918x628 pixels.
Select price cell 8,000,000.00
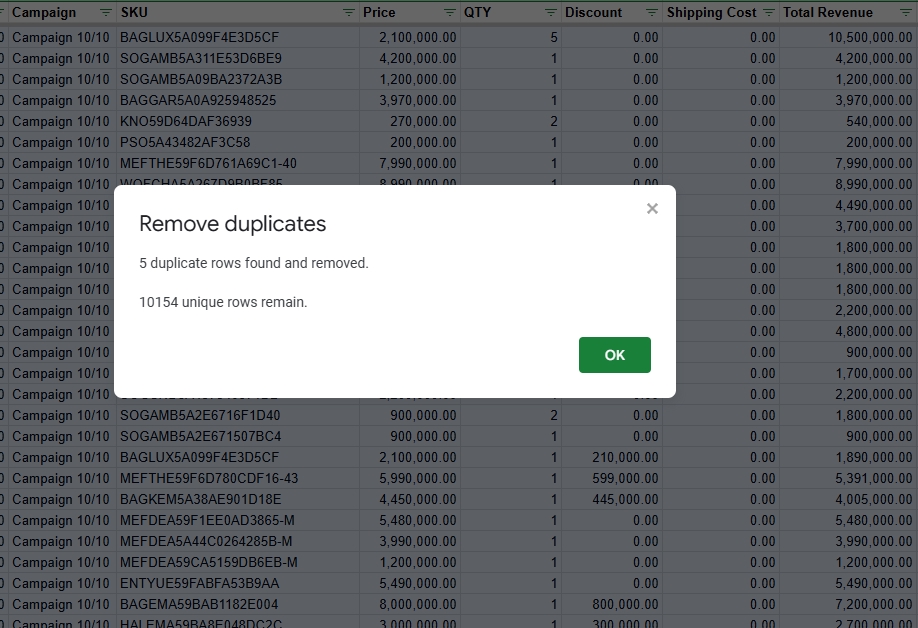click(x=410, y=605)
